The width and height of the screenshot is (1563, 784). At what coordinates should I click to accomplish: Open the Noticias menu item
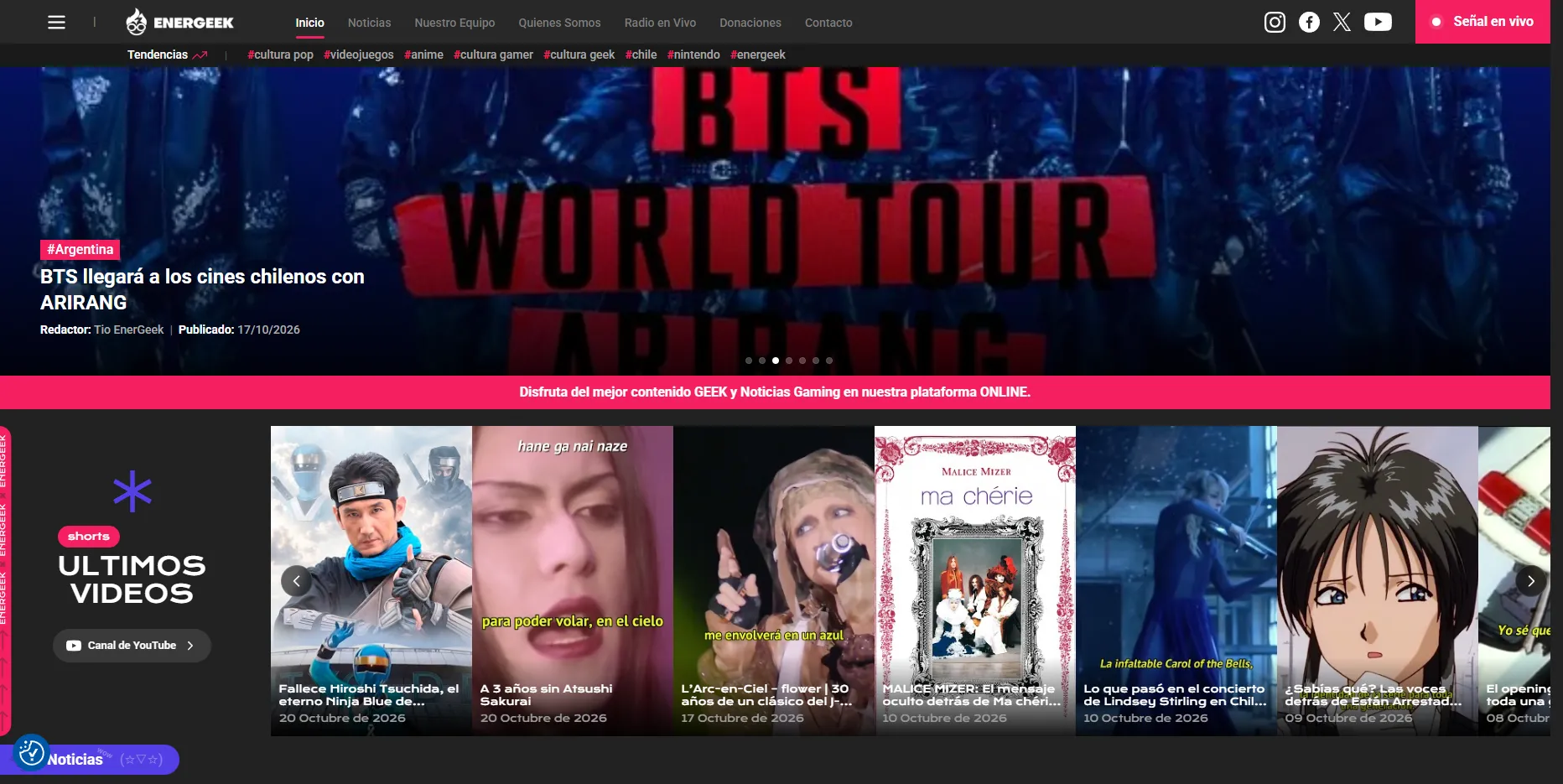(x=370, y=23)
